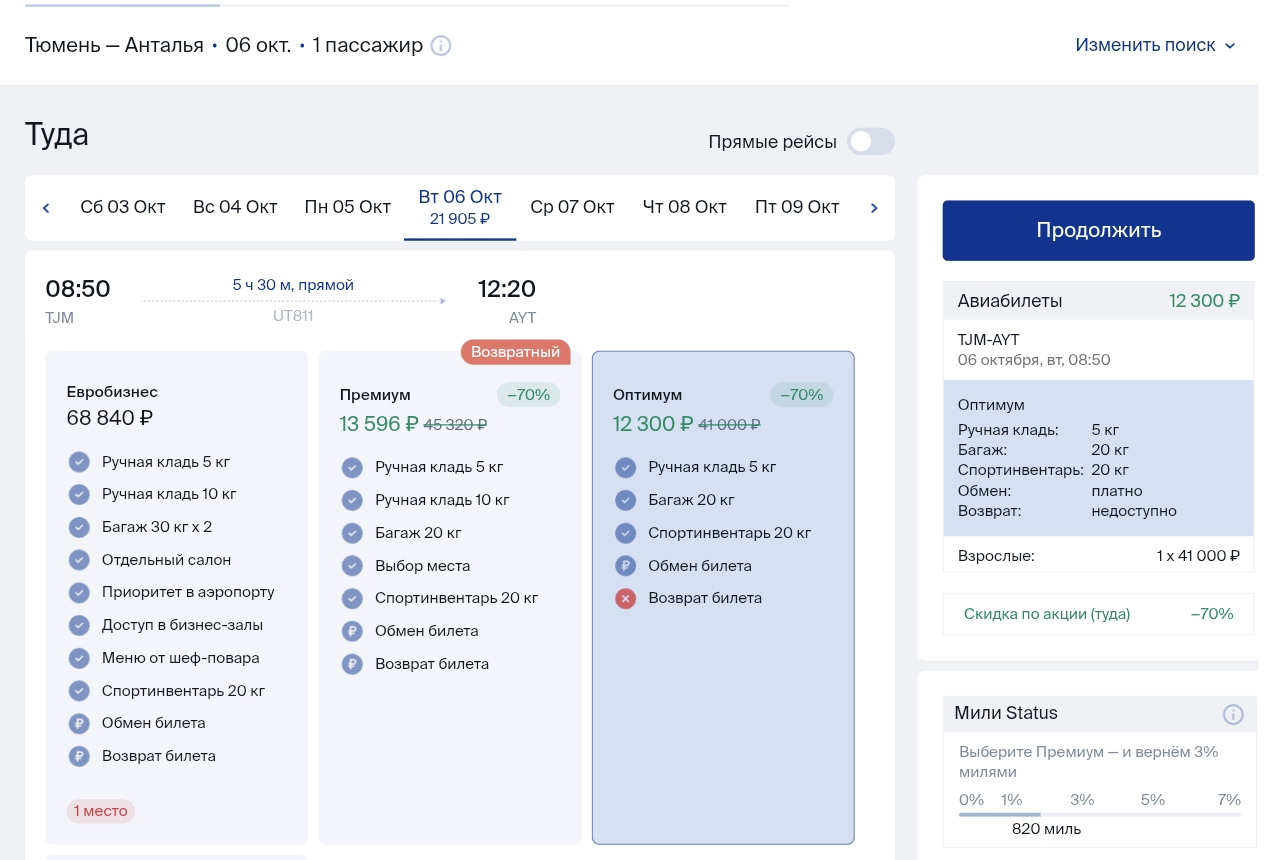Image resolution: width=1280 pixels, height=860 pixels.
Task: Click the ruble icon beside Обмен билета in Евробизнес
Action: [79, 723]
